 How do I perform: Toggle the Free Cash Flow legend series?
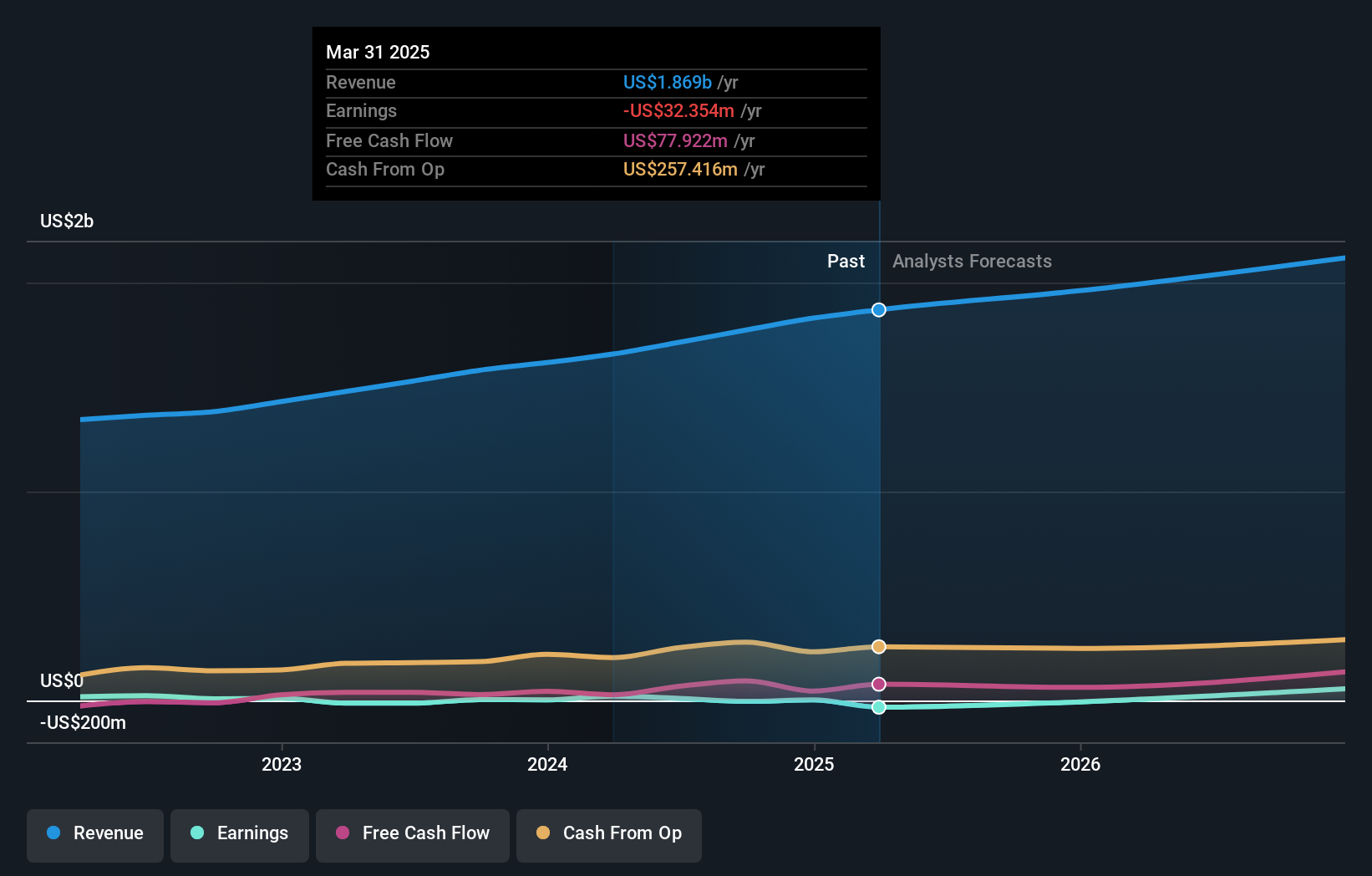tap(413, 835)
